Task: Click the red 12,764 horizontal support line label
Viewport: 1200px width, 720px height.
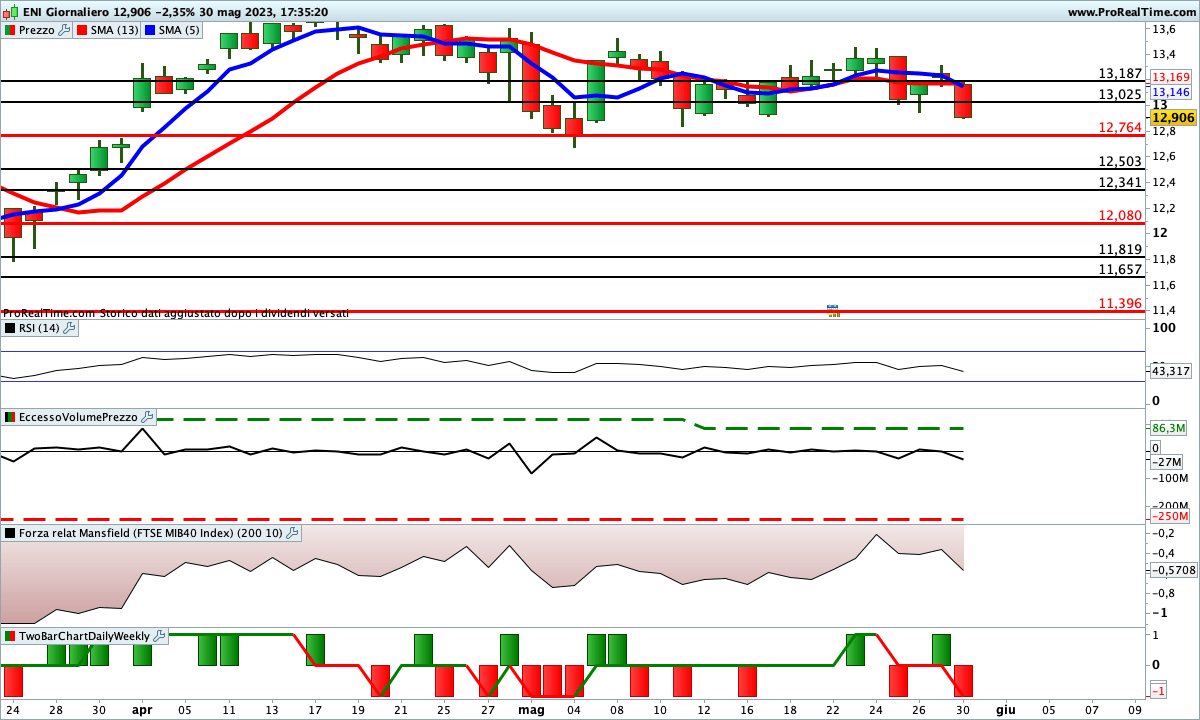Action: [x=1120, y=127]
